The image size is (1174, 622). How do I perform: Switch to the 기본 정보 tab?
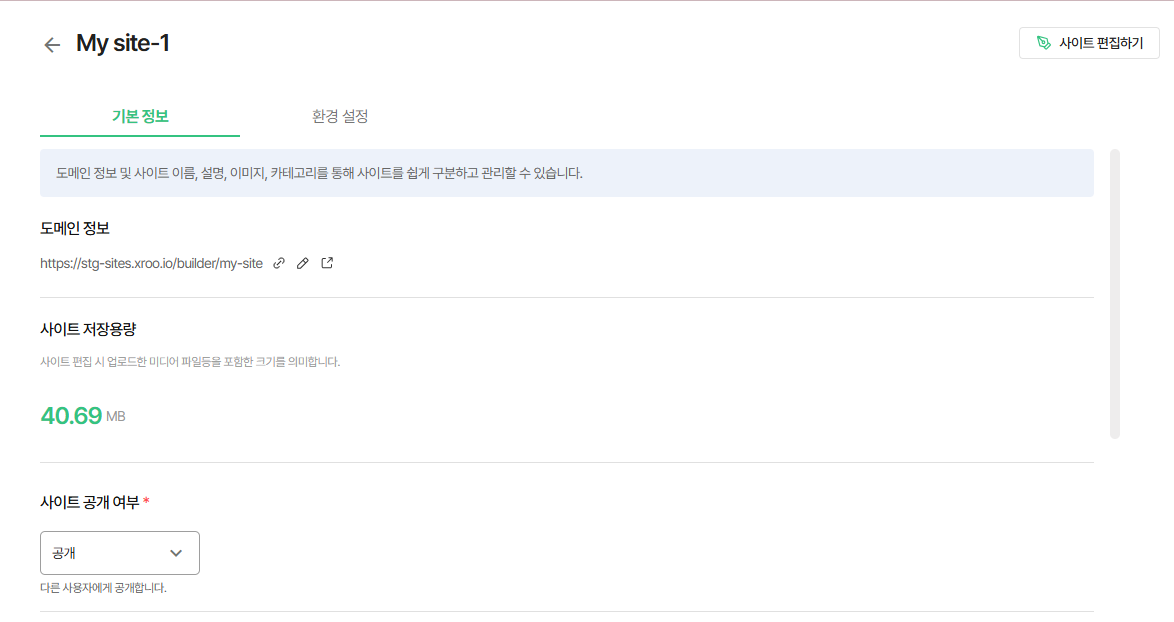coord(140,117)
